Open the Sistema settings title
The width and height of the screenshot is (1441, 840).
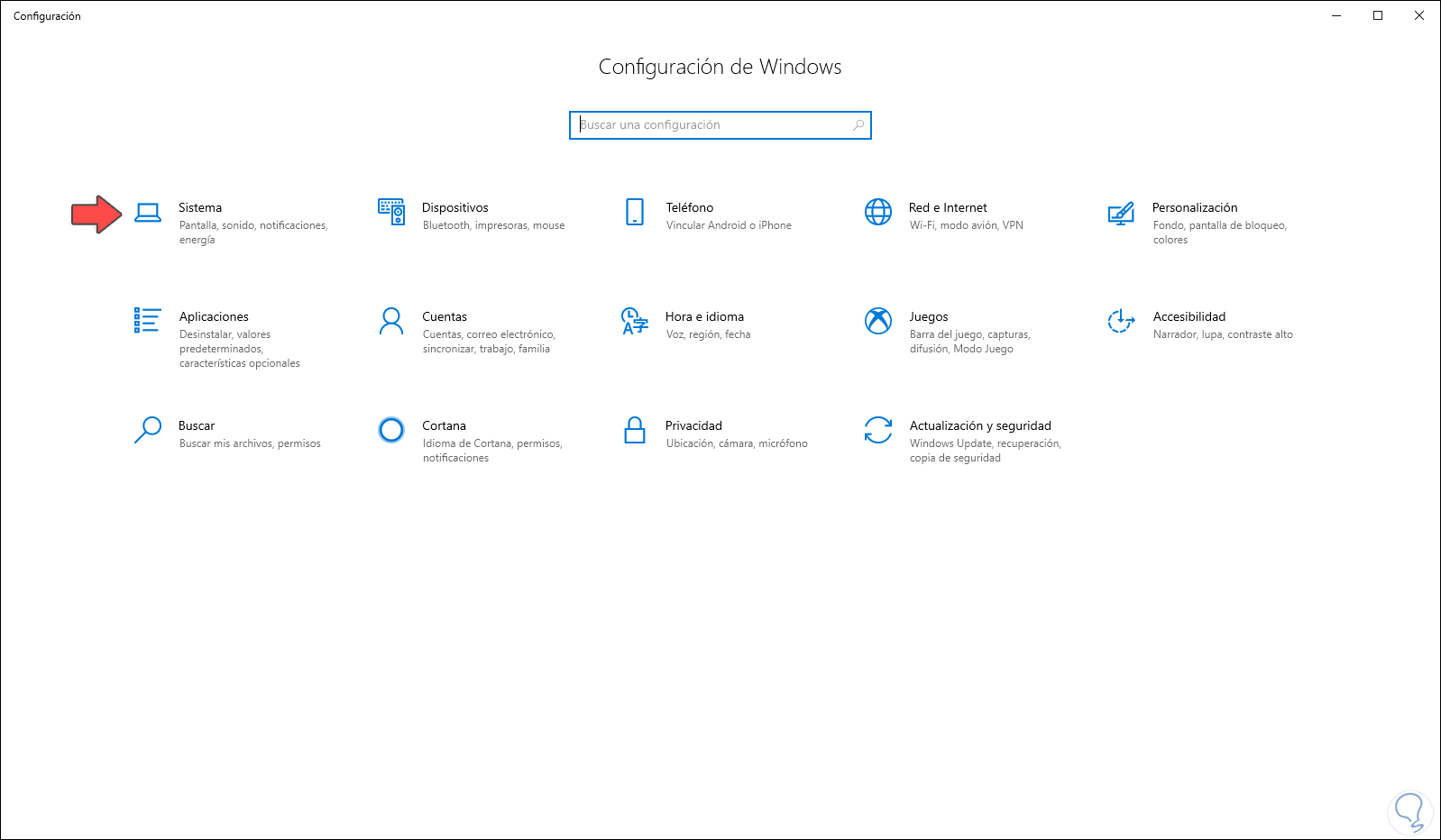click(200, 207)
